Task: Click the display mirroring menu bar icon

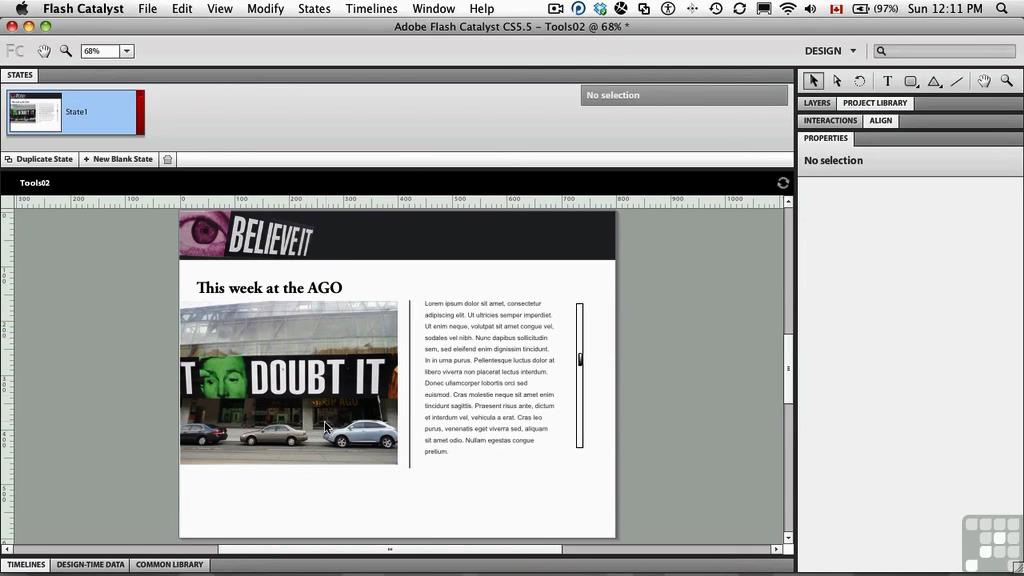Action: [763, 8]
